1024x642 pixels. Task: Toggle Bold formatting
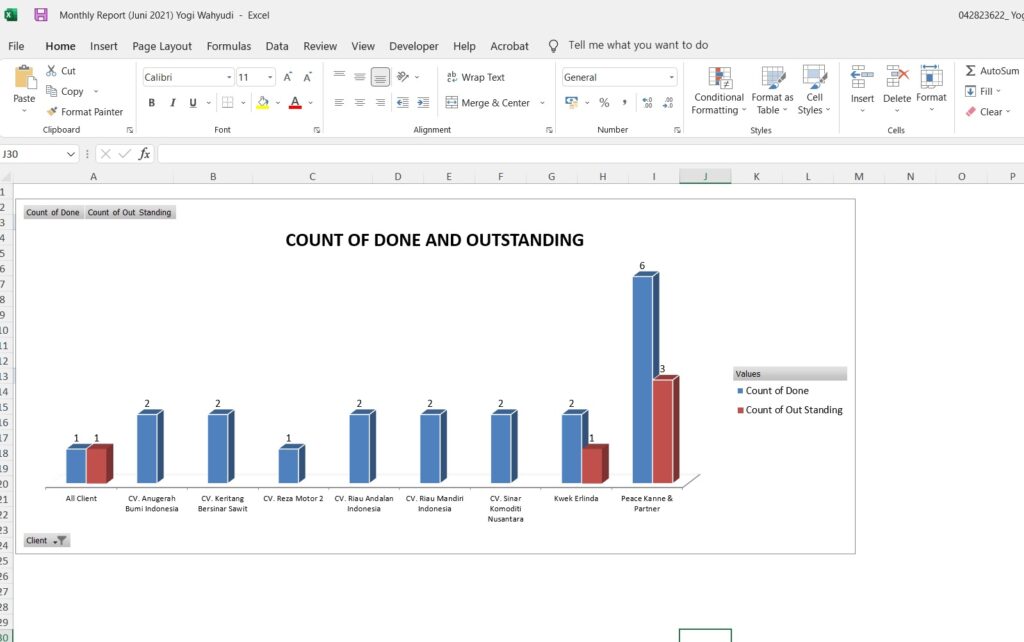click(152, 103)
